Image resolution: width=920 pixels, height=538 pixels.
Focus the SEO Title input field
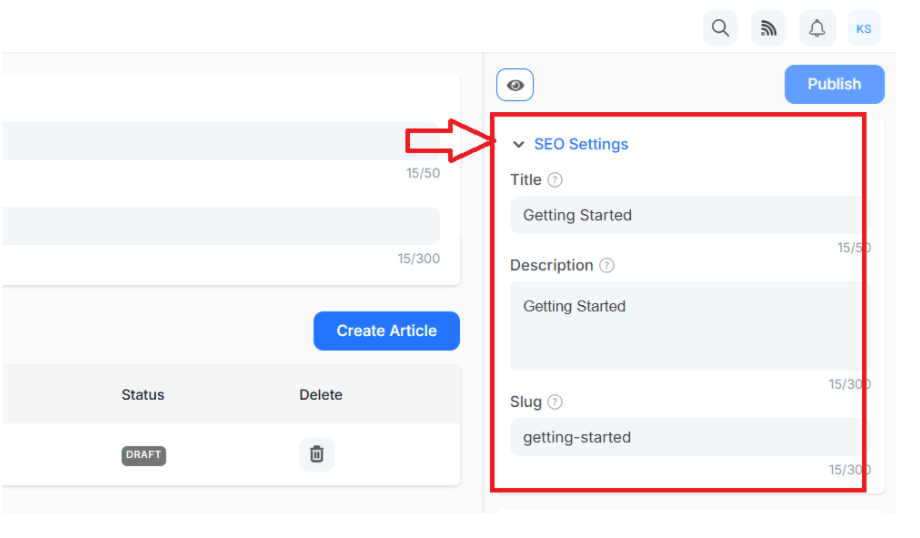point(689,215)
